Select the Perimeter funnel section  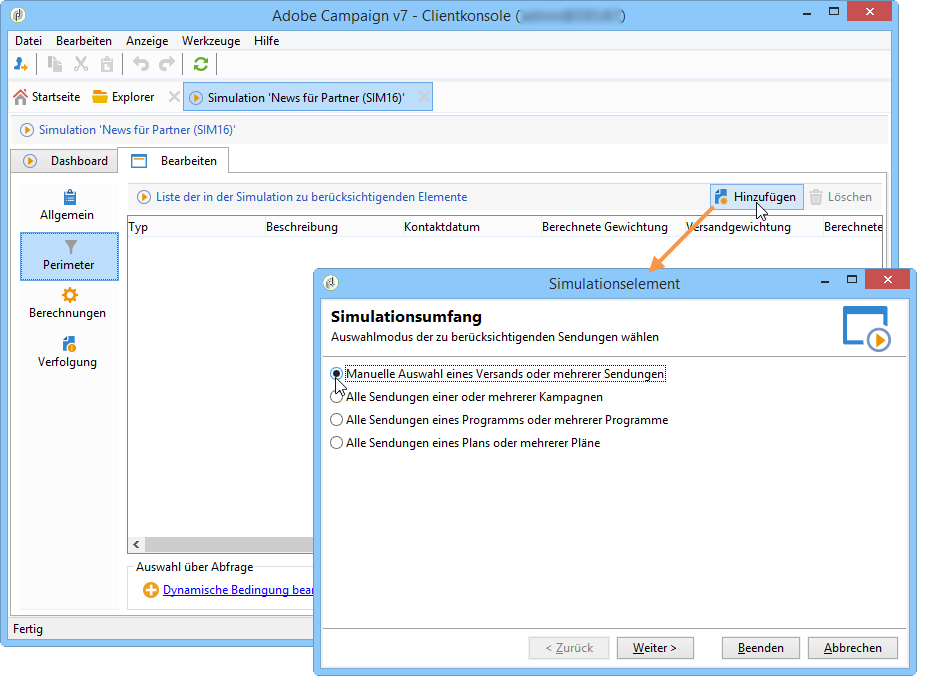click(x=69, y=256)
